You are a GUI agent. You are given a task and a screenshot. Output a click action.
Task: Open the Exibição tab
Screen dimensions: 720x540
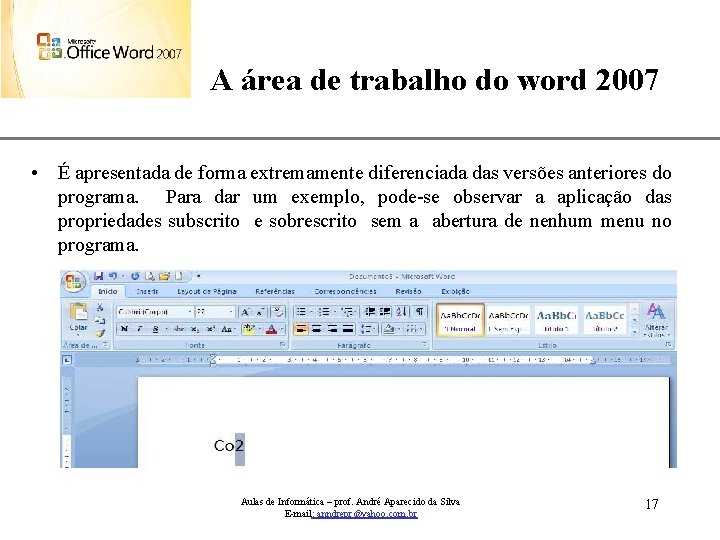pos(455,292)
